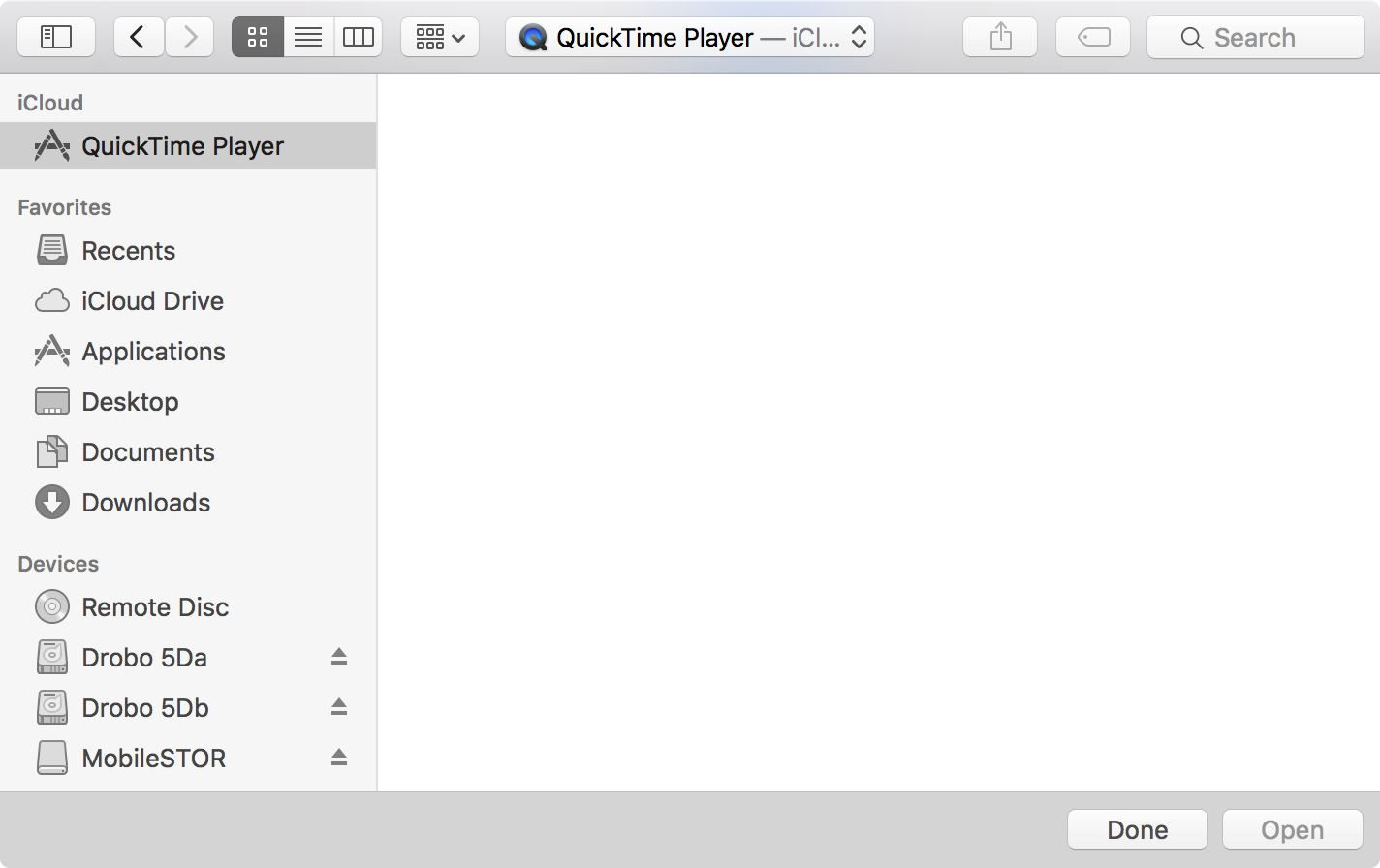
Task: Open the Applications sidebar entry
Action: click(x=153, y=351)
